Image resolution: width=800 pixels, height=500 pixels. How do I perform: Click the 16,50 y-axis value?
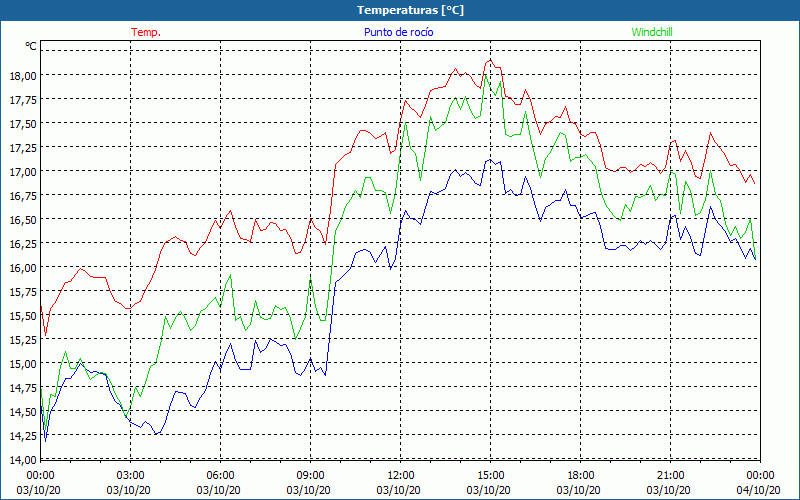coord(23,219)
